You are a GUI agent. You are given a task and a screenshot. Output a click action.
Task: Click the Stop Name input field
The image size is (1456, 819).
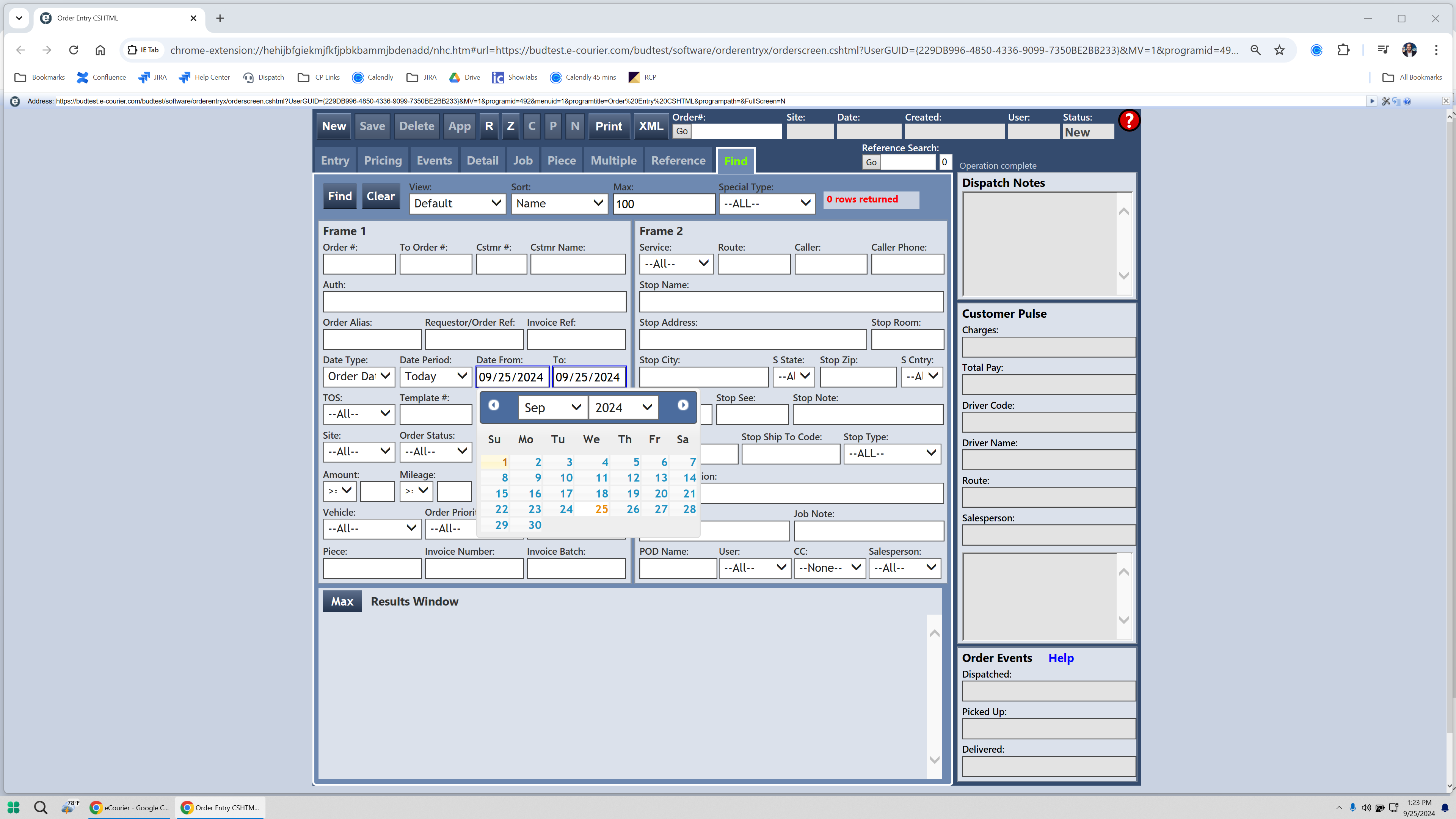[791, 302]
